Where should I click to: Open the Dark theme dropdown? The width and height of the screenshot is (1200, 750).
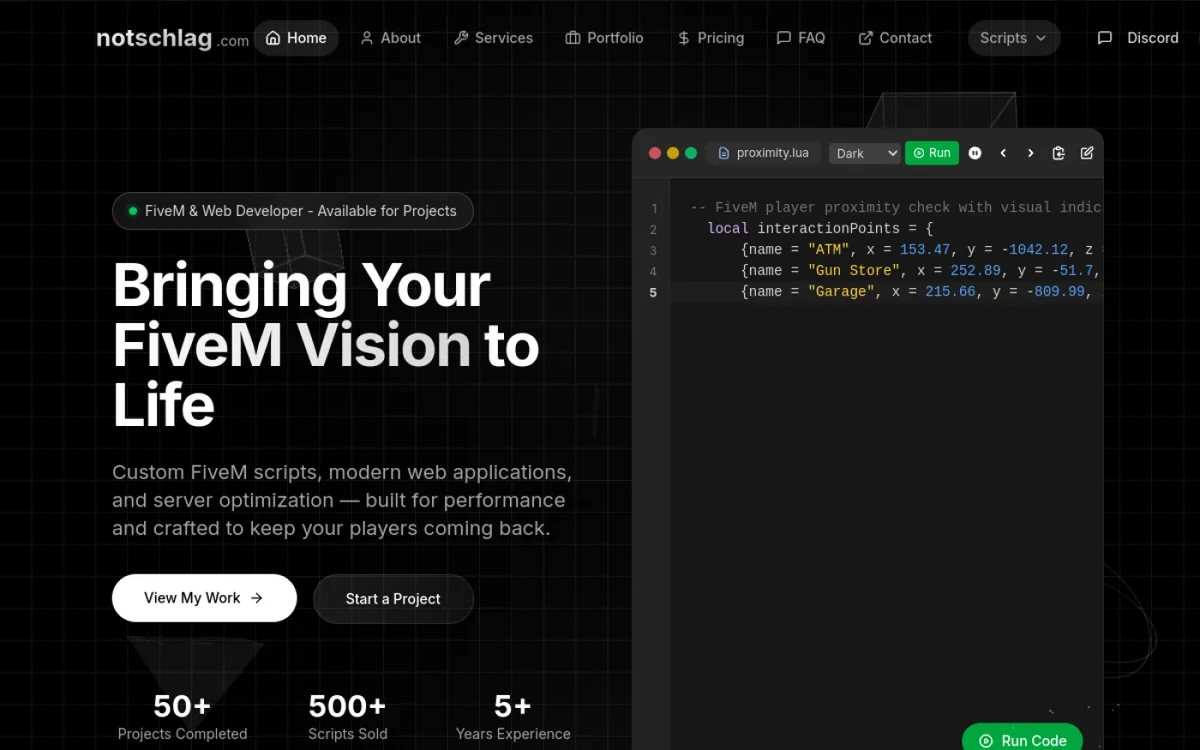(x=865, y=153)
